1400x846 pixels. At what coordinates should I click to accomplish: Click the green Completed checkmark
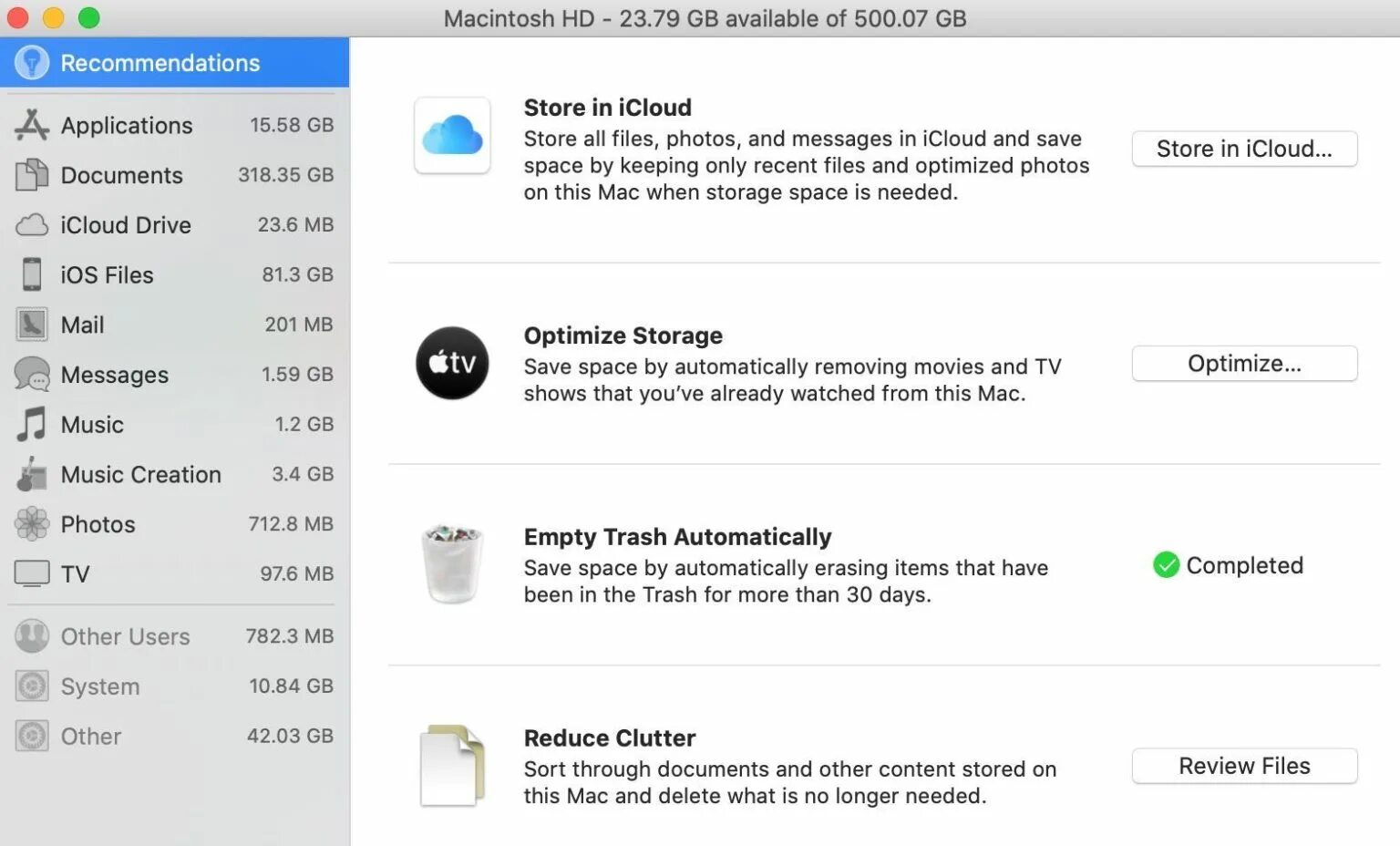tap(1166, 565)
